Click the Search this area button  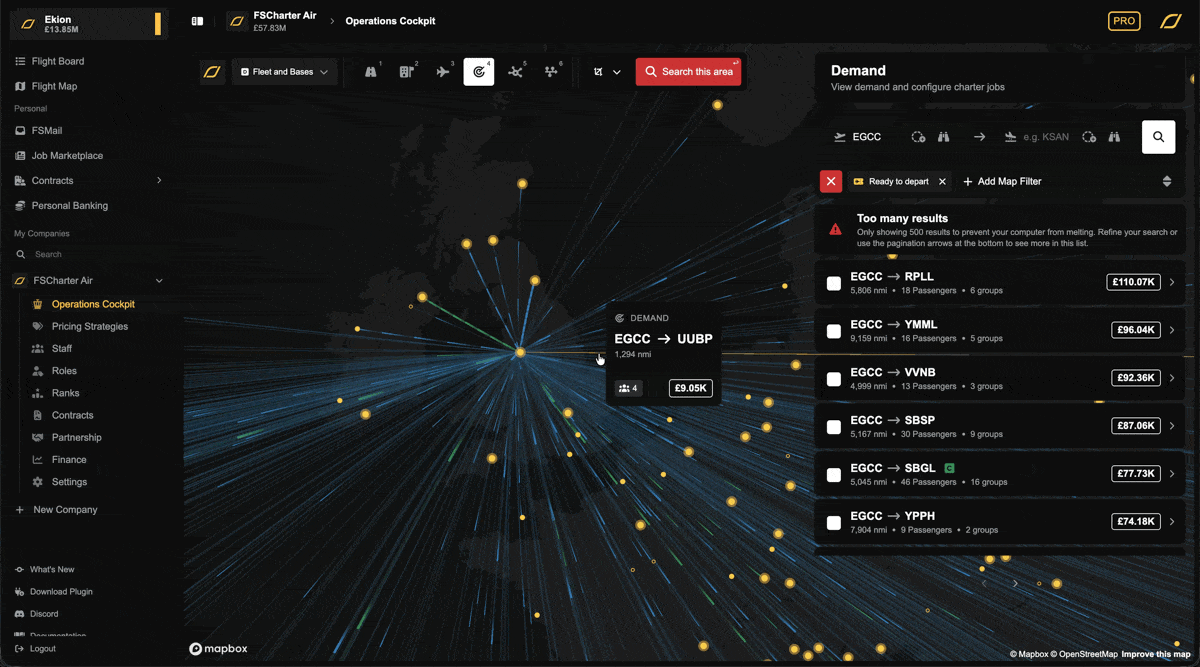click(688, 72)
